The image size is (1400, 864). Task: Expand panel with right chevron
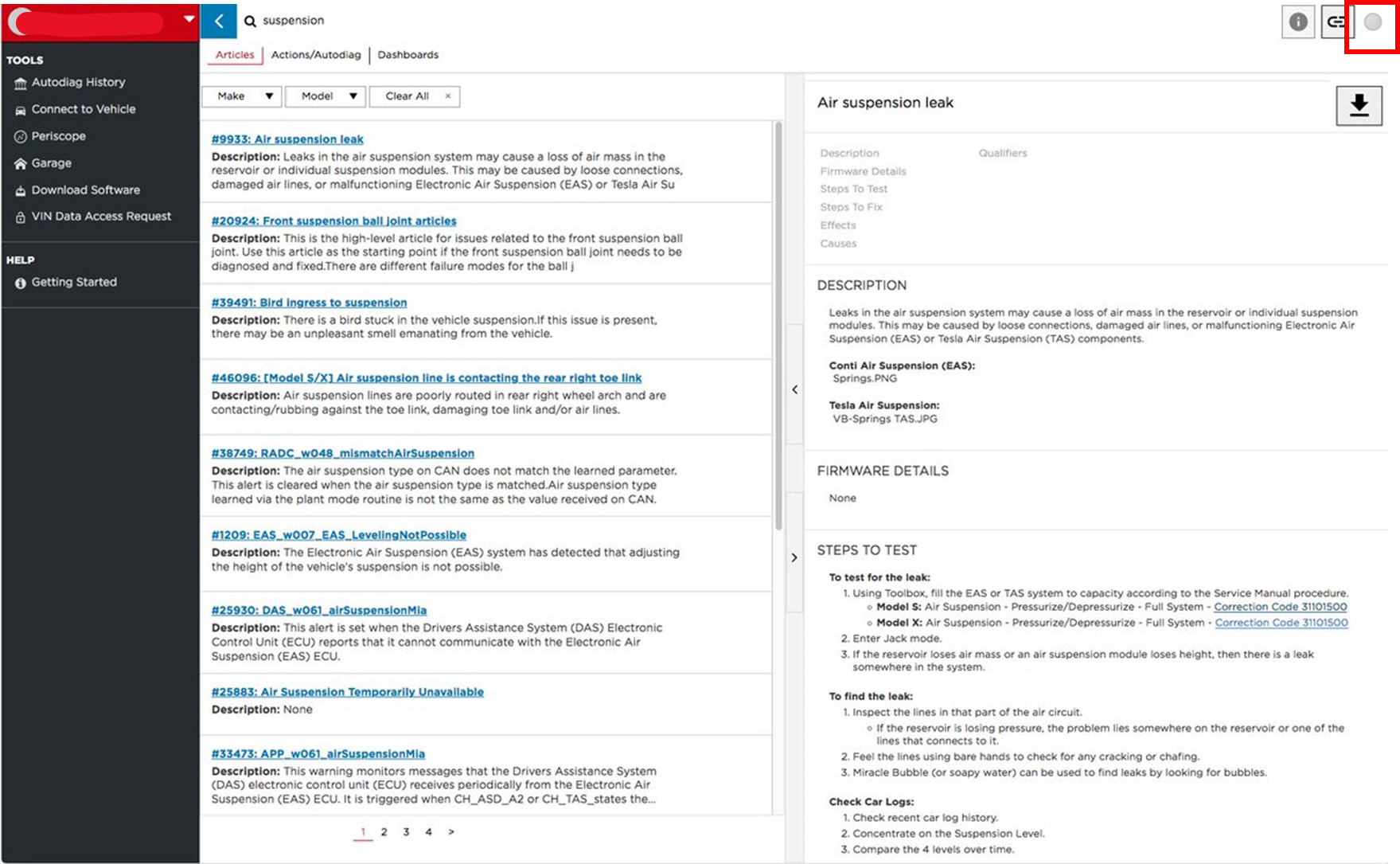click(794, 557)
